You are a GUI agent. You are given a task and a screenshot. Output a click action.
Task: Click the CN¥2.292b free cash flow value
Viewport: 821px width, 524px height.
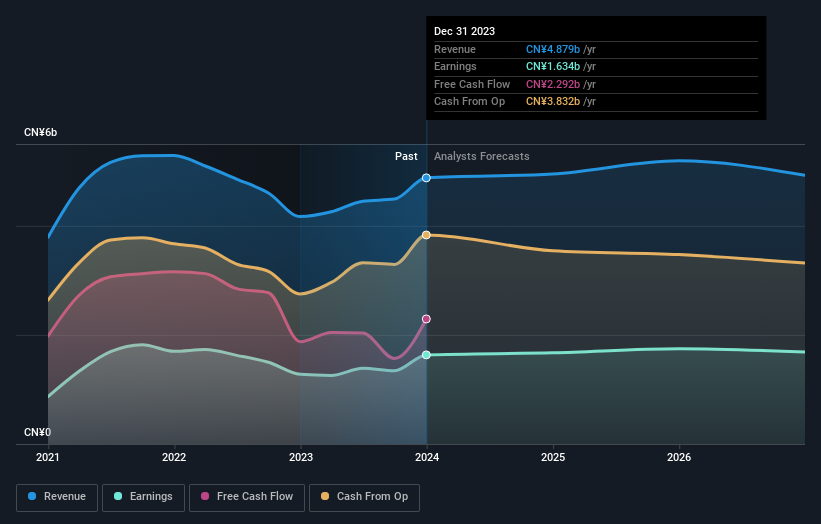point(553,84)
